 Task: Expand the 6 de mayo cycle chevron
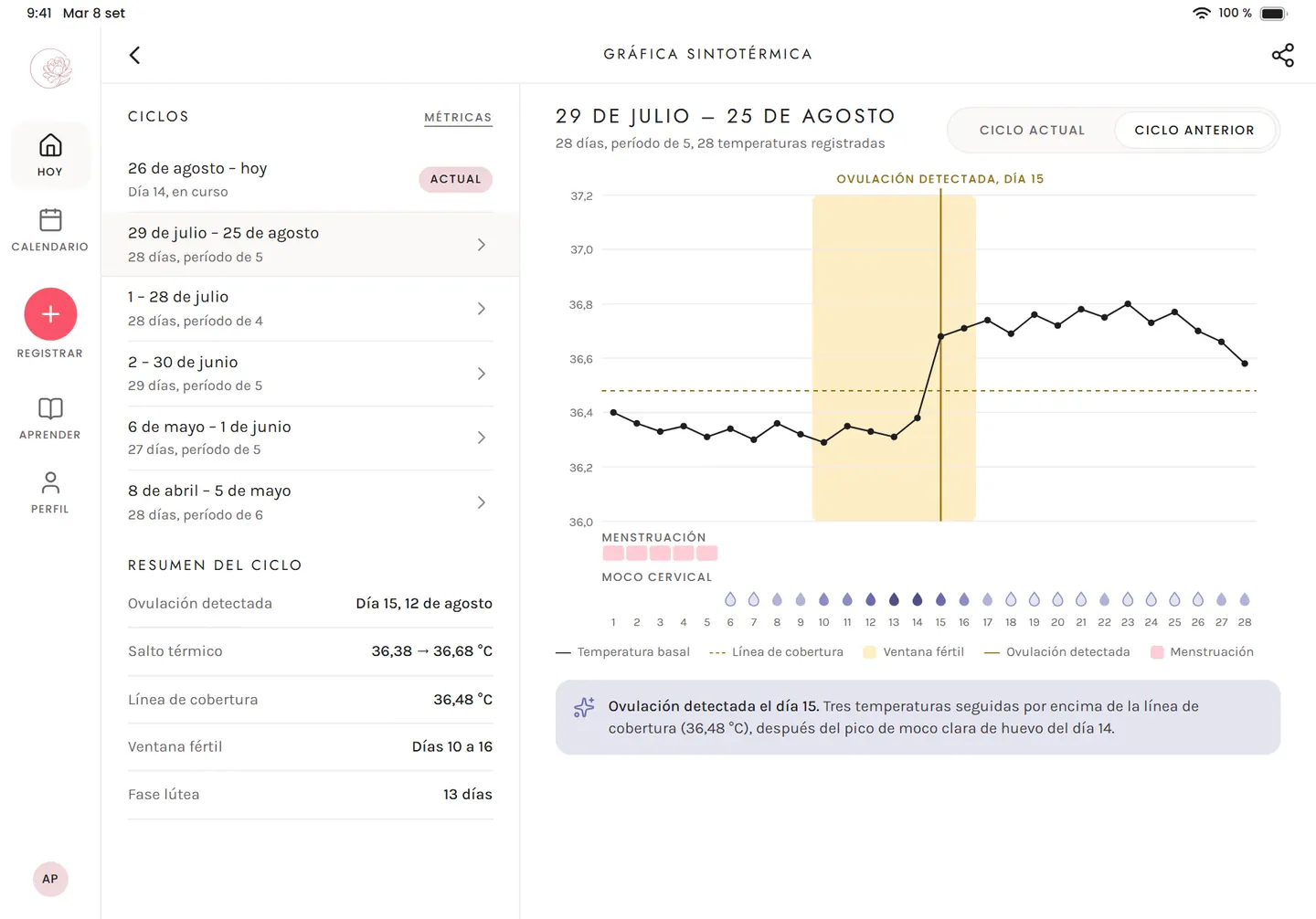pos(482,438)
